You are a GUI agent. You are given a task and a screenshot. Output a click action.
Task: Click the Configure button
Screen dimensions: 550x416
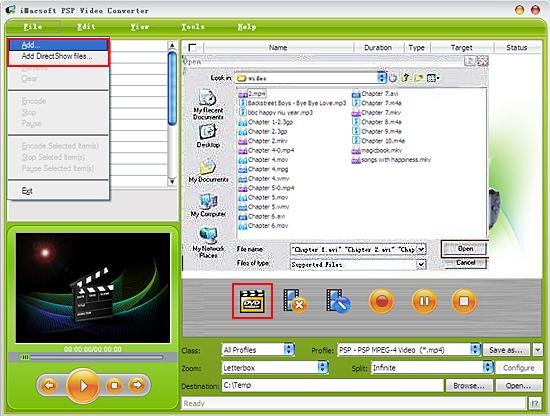(x=518, y=368)
